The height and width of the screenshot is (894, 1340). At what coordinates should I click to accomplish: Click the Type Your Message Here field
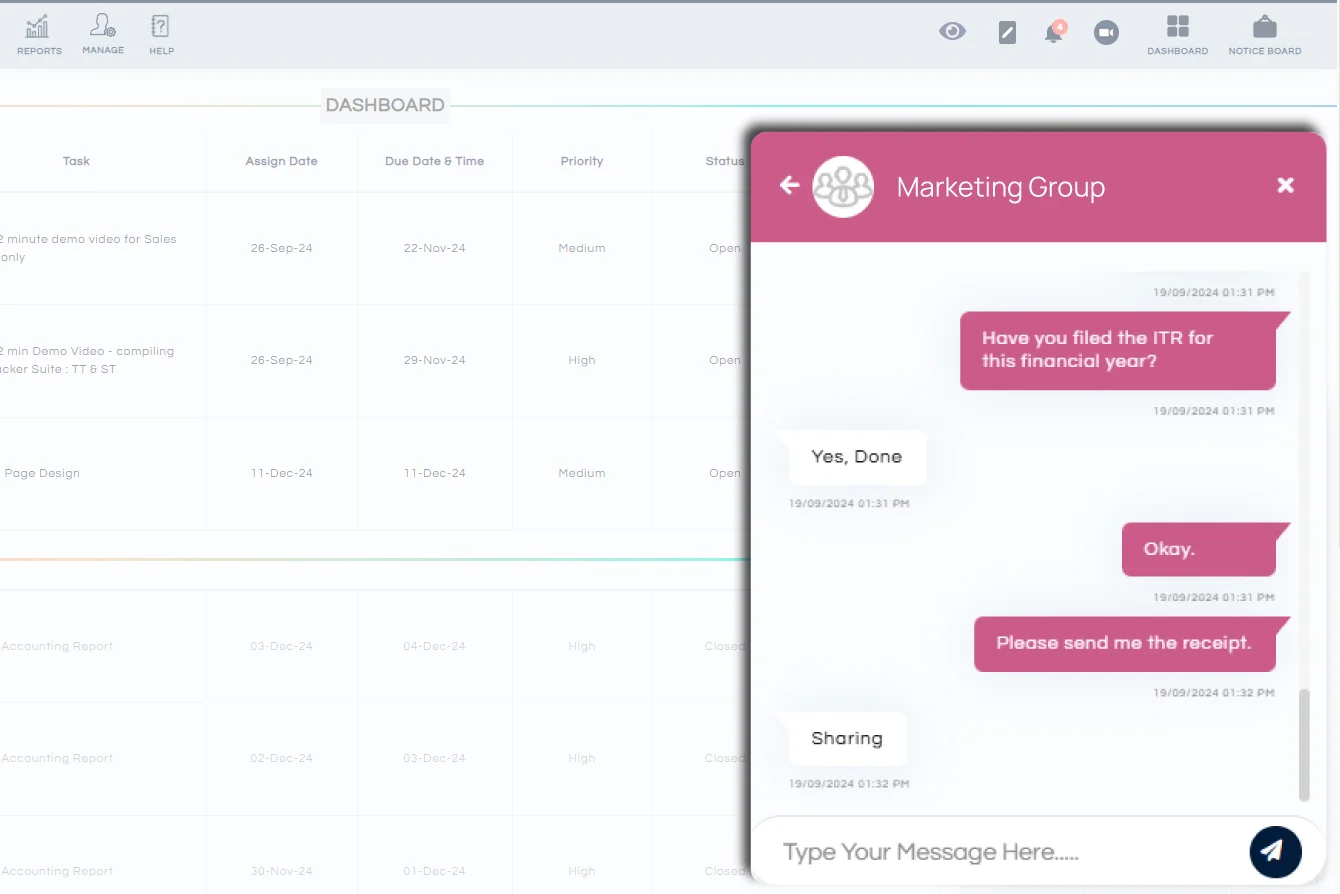tap(1000, 852)
